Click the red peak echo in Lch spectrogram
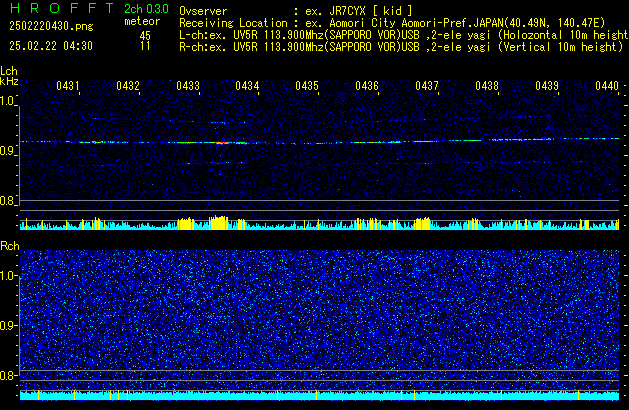The image size is (629, 410). click(222, 143)
